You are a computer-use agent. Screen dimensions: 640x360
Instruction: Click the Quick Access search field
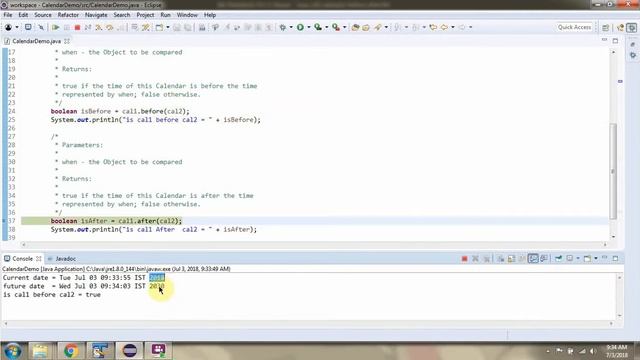[x=574, y=27]
